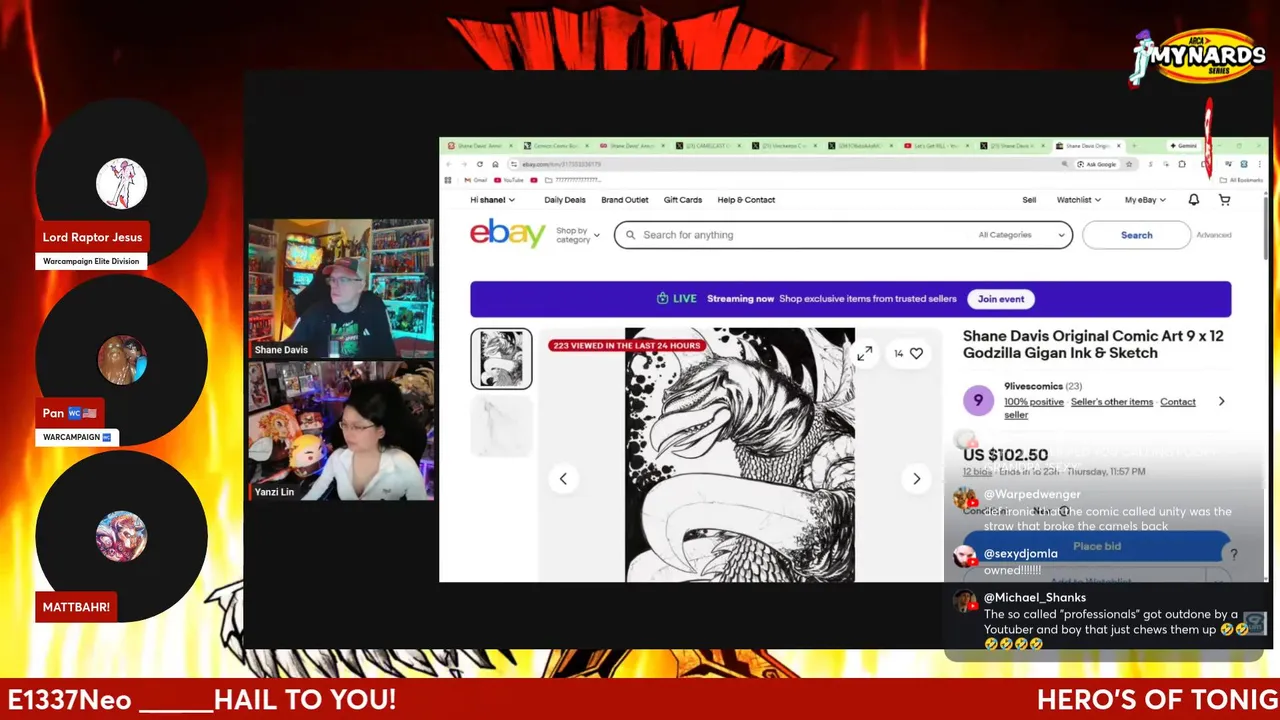Click the Join event button
Image resolution: width=1280 pixels, height=720 pixels.
pos(1001,299)
